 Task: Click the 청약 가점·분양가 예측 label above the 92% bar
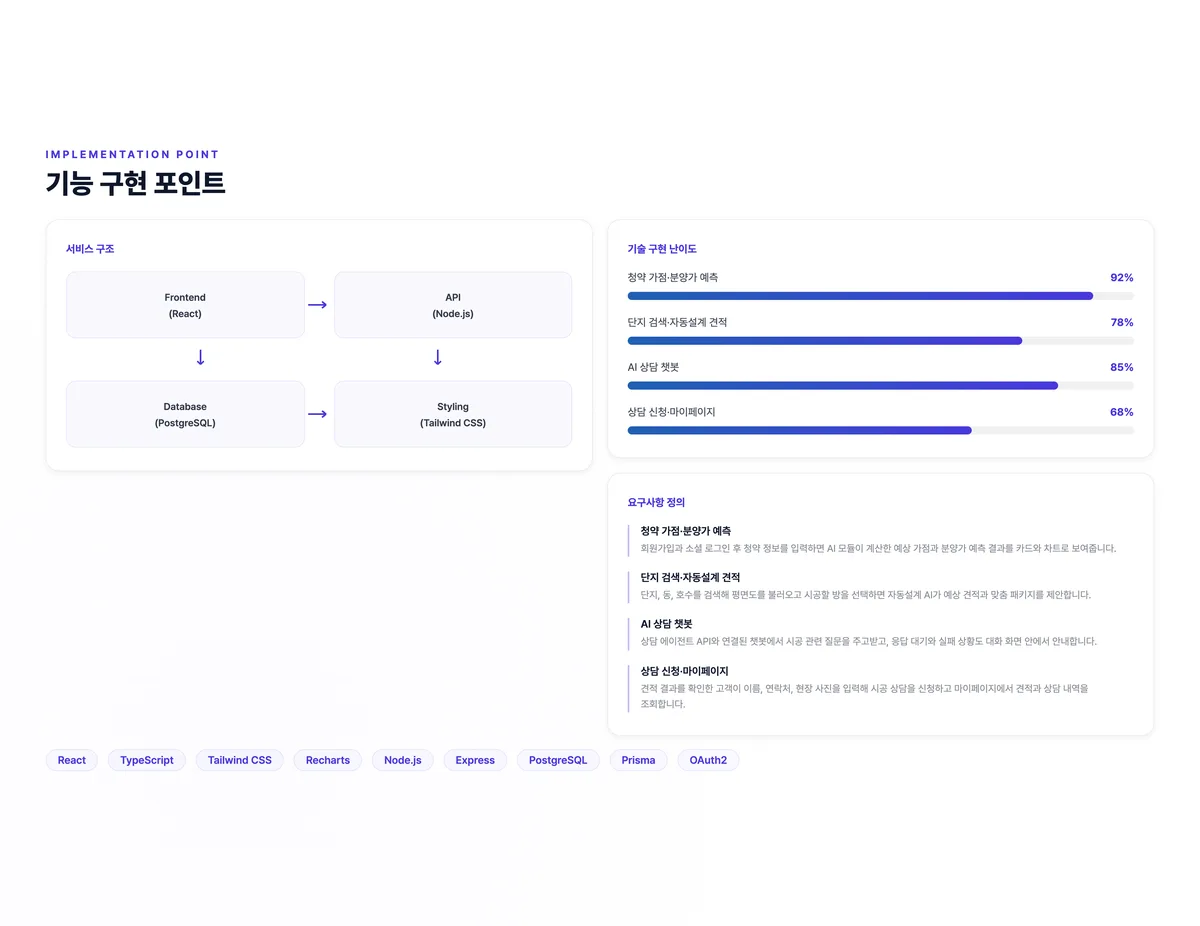click(x=673, y=277)
